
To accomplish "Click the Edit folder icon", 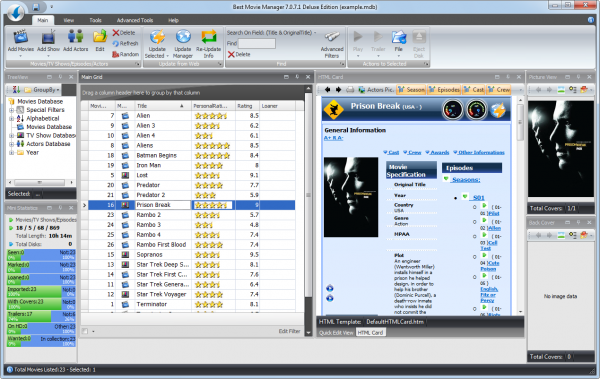I will point(100,36).
